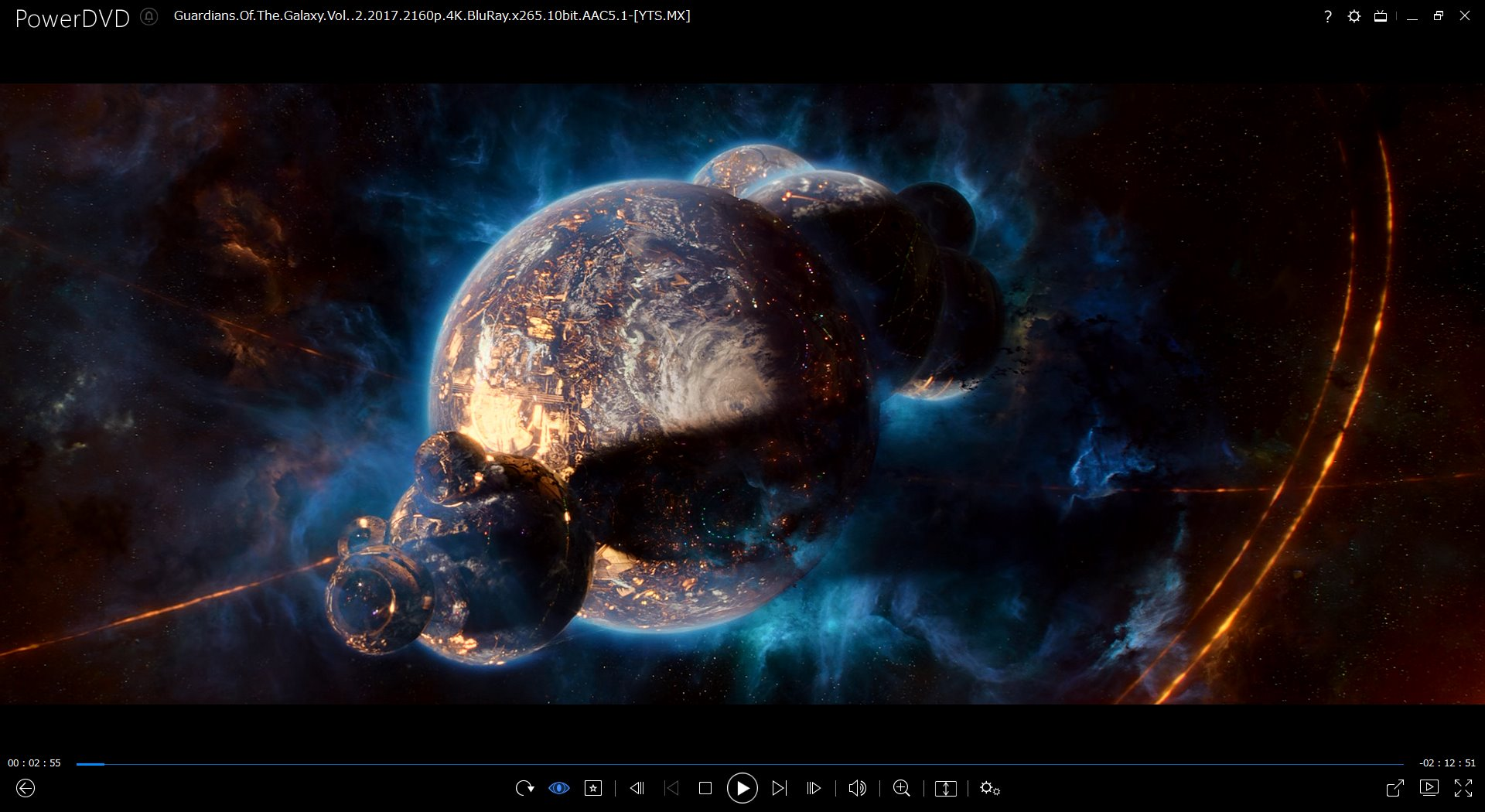The width and height of the screenshot is (1485, 812).
Task: Open the help menu
Action: (x=1328, y=15)
